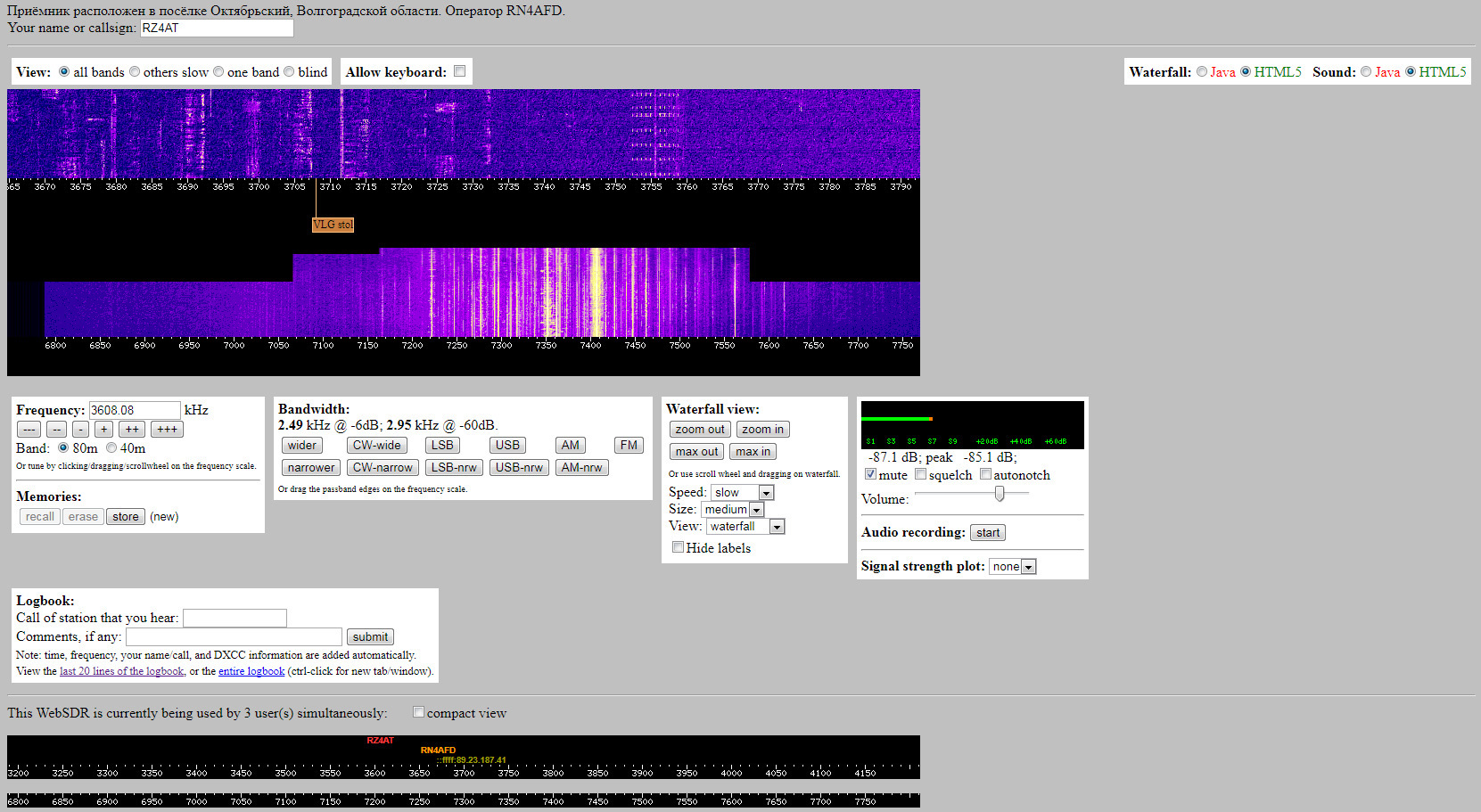
Task: Select USB mode
Action: click(507, 446)
